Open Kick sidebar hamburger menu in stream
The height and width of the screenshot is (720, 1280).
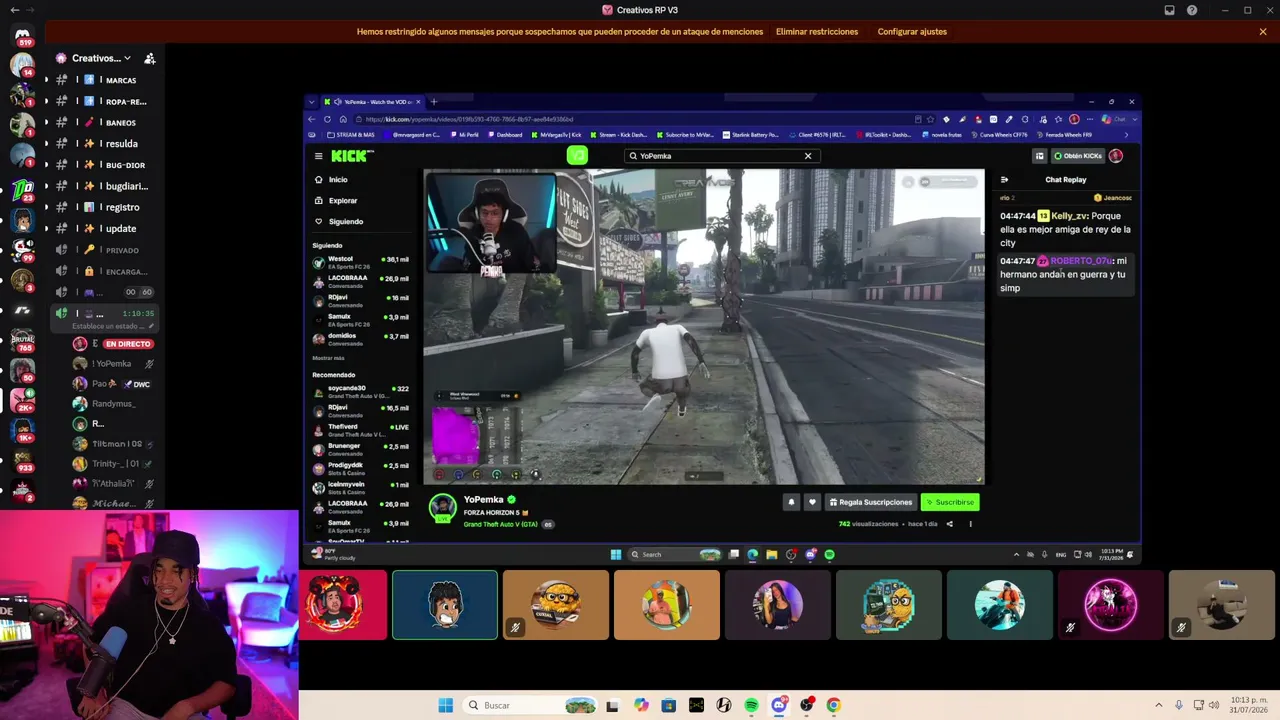318,156
